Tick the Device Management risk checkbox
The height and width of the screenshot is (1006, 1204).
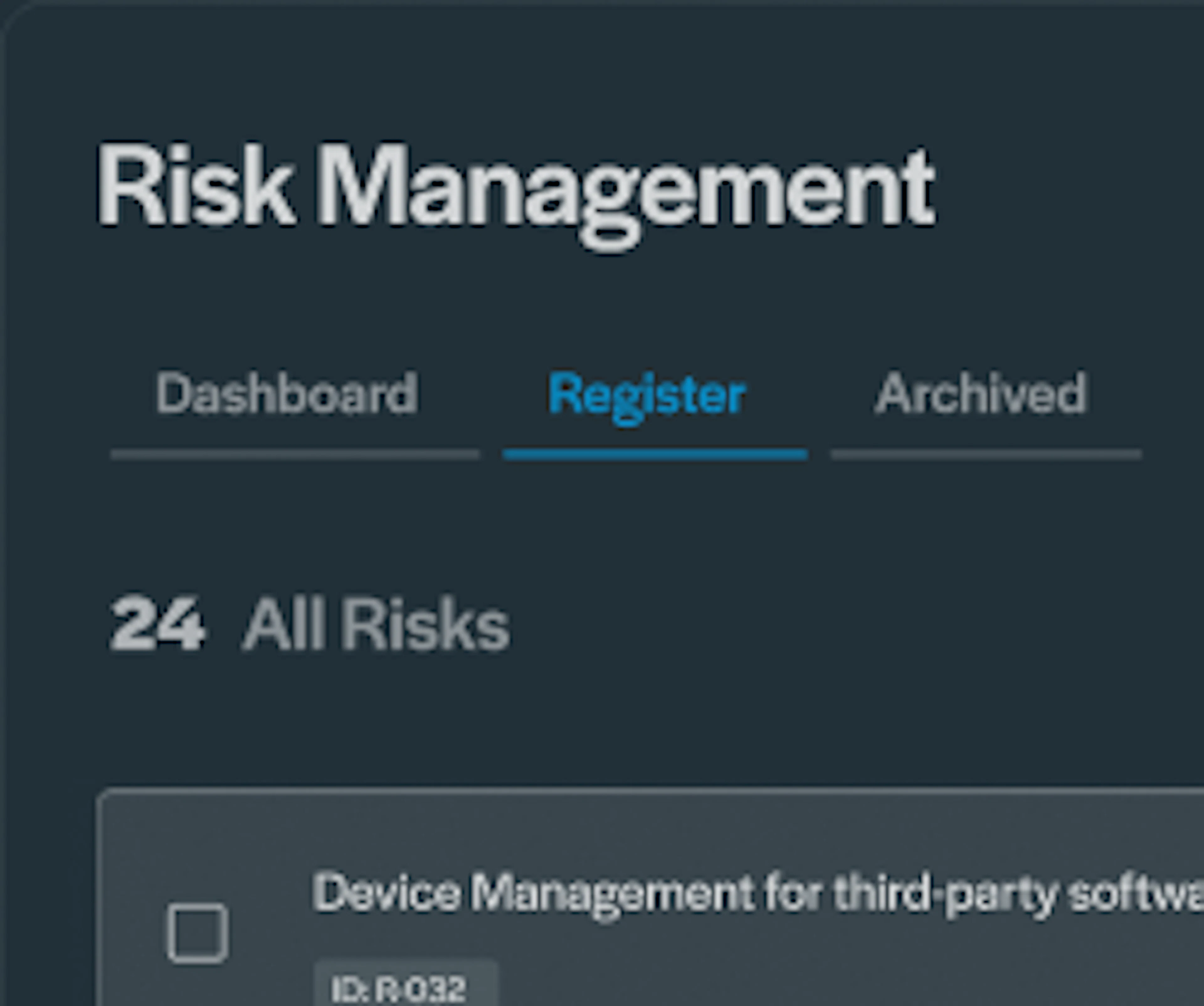(198, 933)
